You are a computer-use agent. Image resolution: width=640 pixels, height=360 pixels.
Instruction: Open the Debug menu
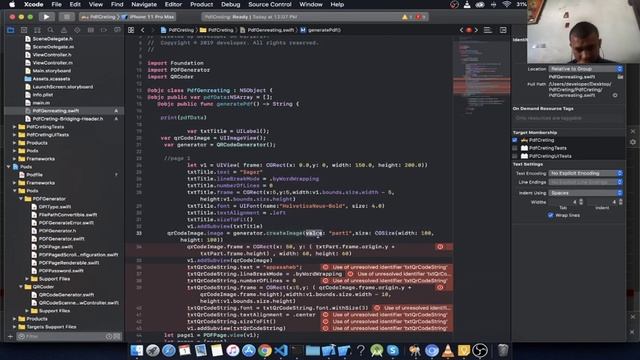click(230, 4)
